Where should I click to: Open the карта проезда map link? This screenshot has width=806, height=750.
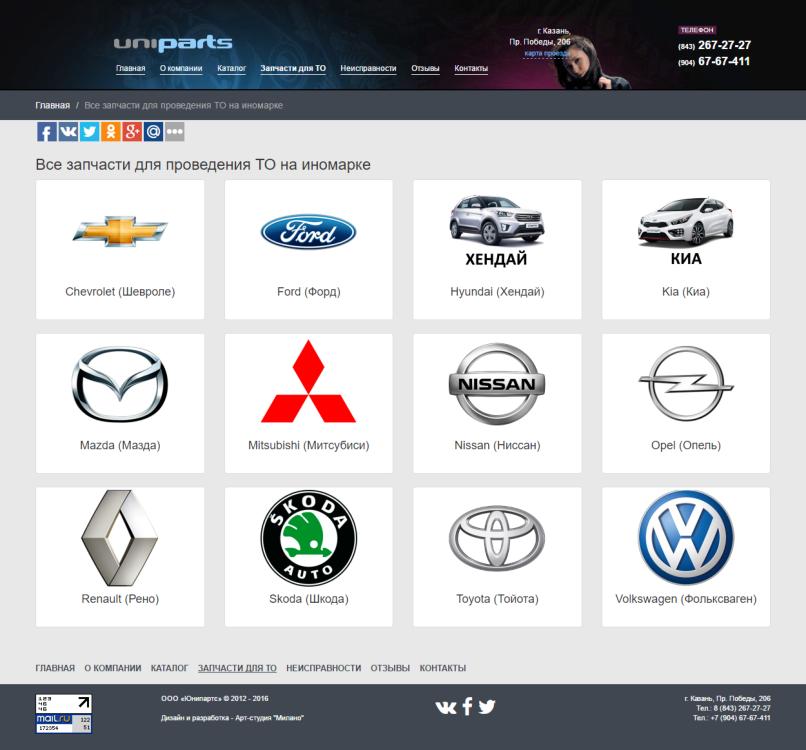click(x=546, y=53)
